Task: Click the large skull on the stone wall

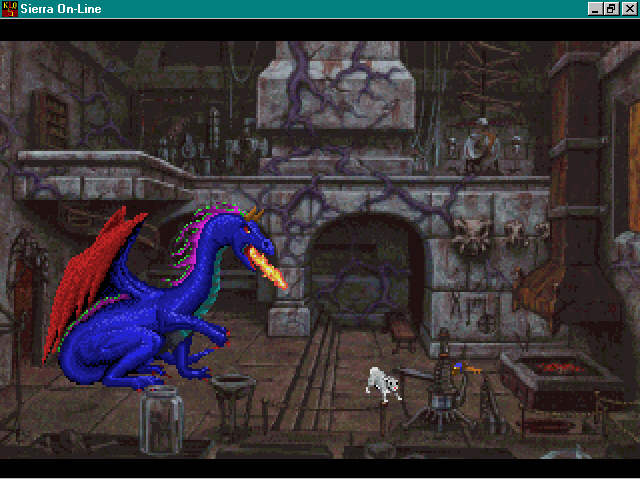Action: (472, 237)
